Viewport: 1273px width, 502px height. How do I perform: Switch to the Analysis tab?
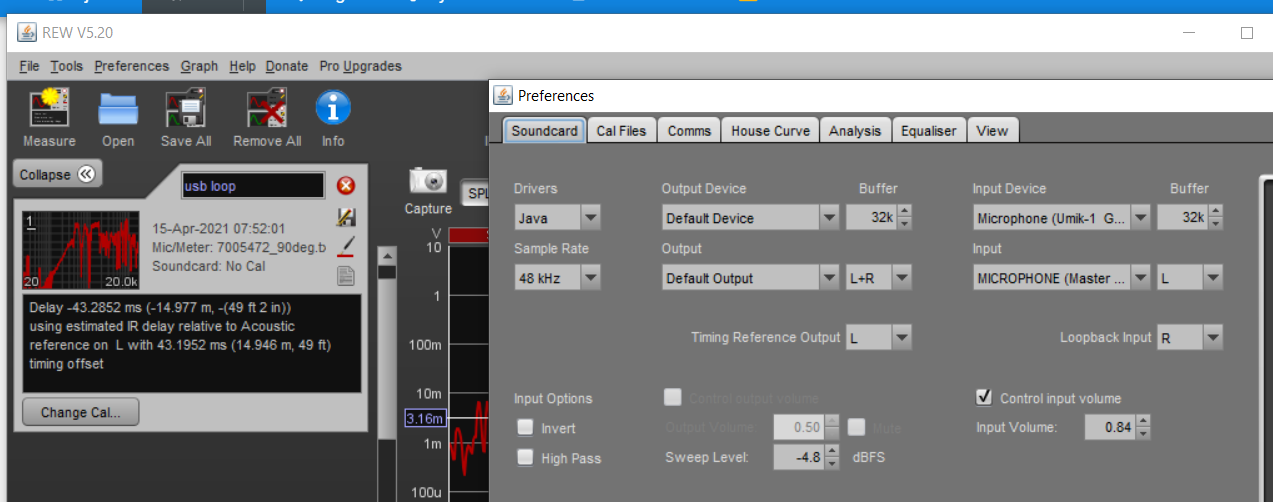tap(855, 130)
